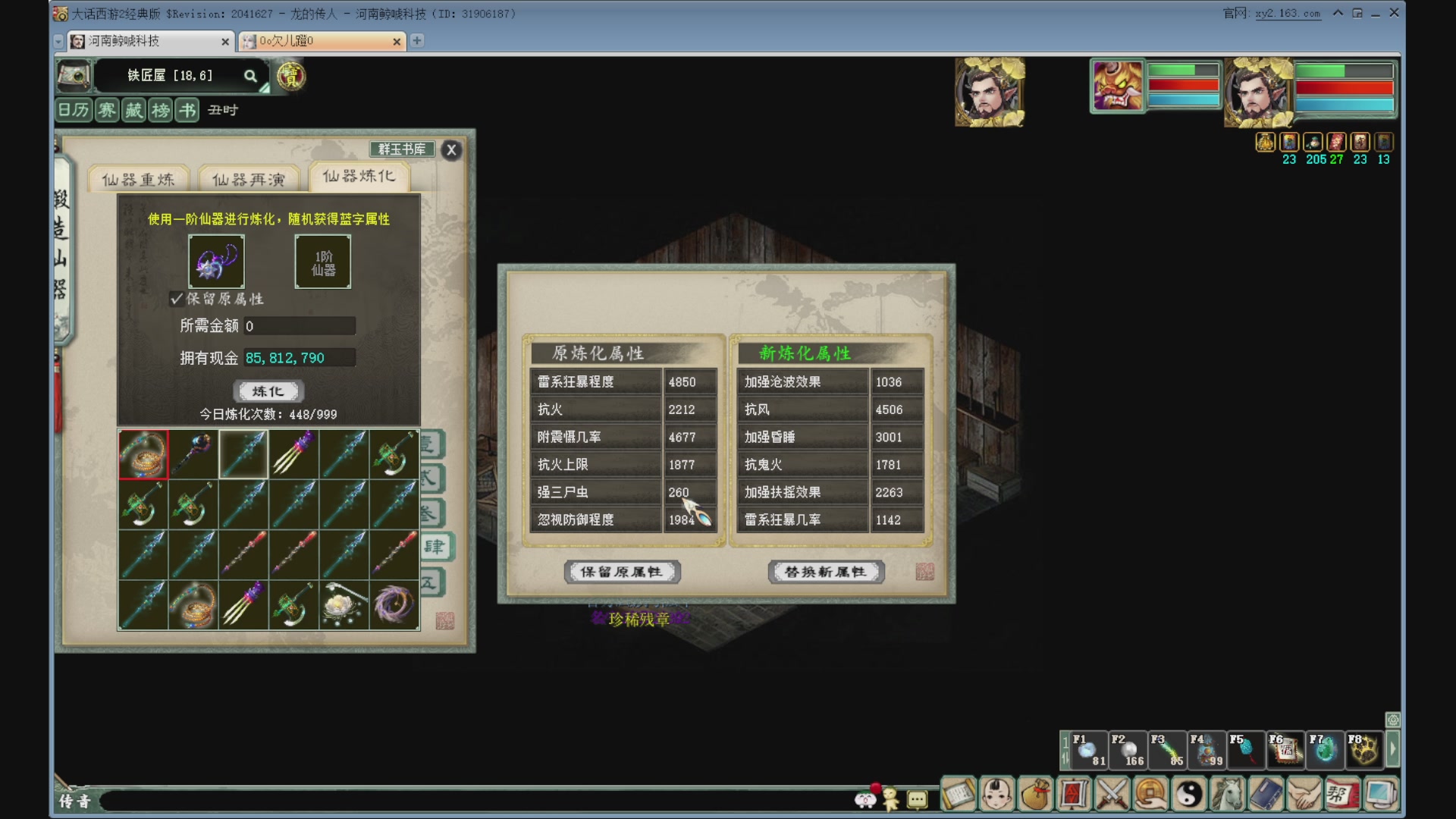Open the gold 寶 treasure icon
Screen dimensions: 1456x819
pyautogui.click(x=290, y=76)
